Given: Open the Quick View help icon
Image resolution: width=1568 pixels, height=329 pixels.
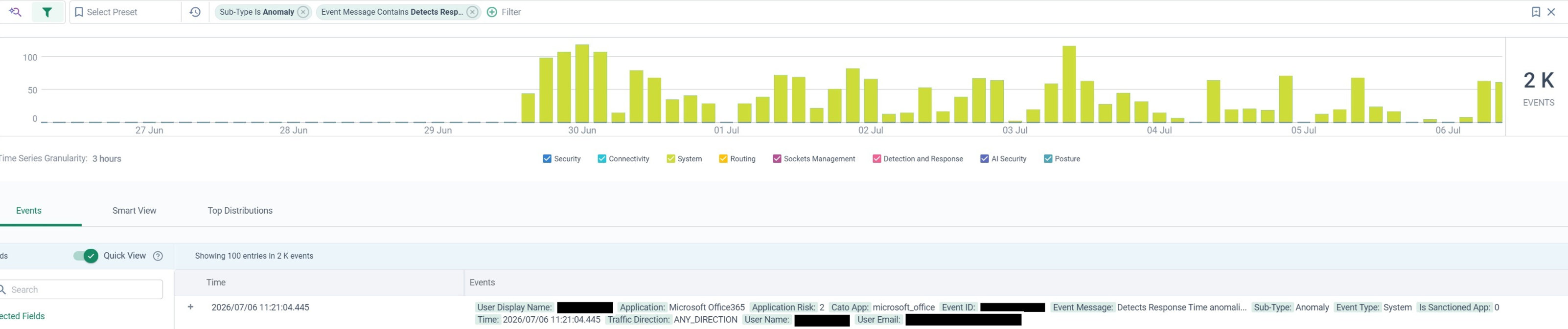Looking at the screenshot, I should pos(158,256).
